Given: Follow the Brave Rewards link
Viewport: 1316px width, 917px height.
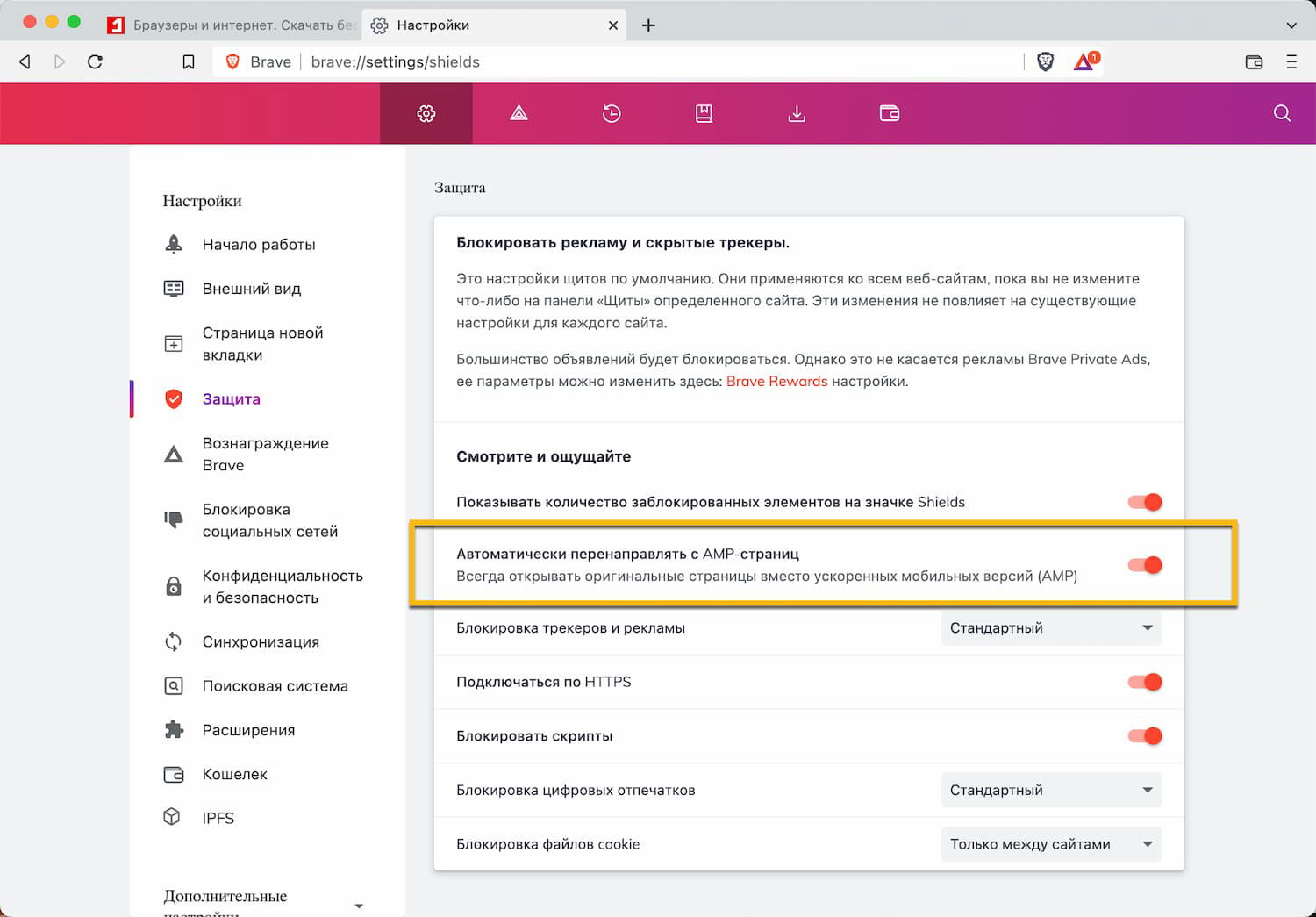Looking at the screenshot, I should tap(776, 382).
